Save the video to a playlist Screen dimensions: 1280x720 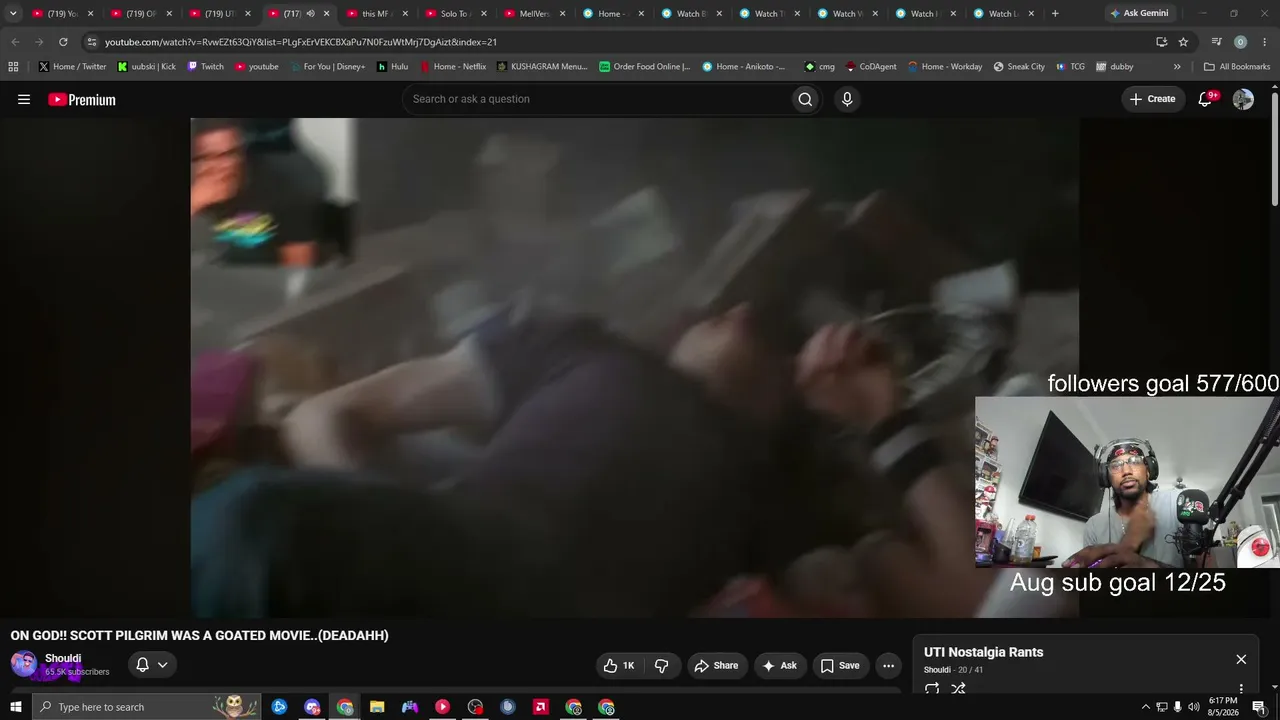839,665
